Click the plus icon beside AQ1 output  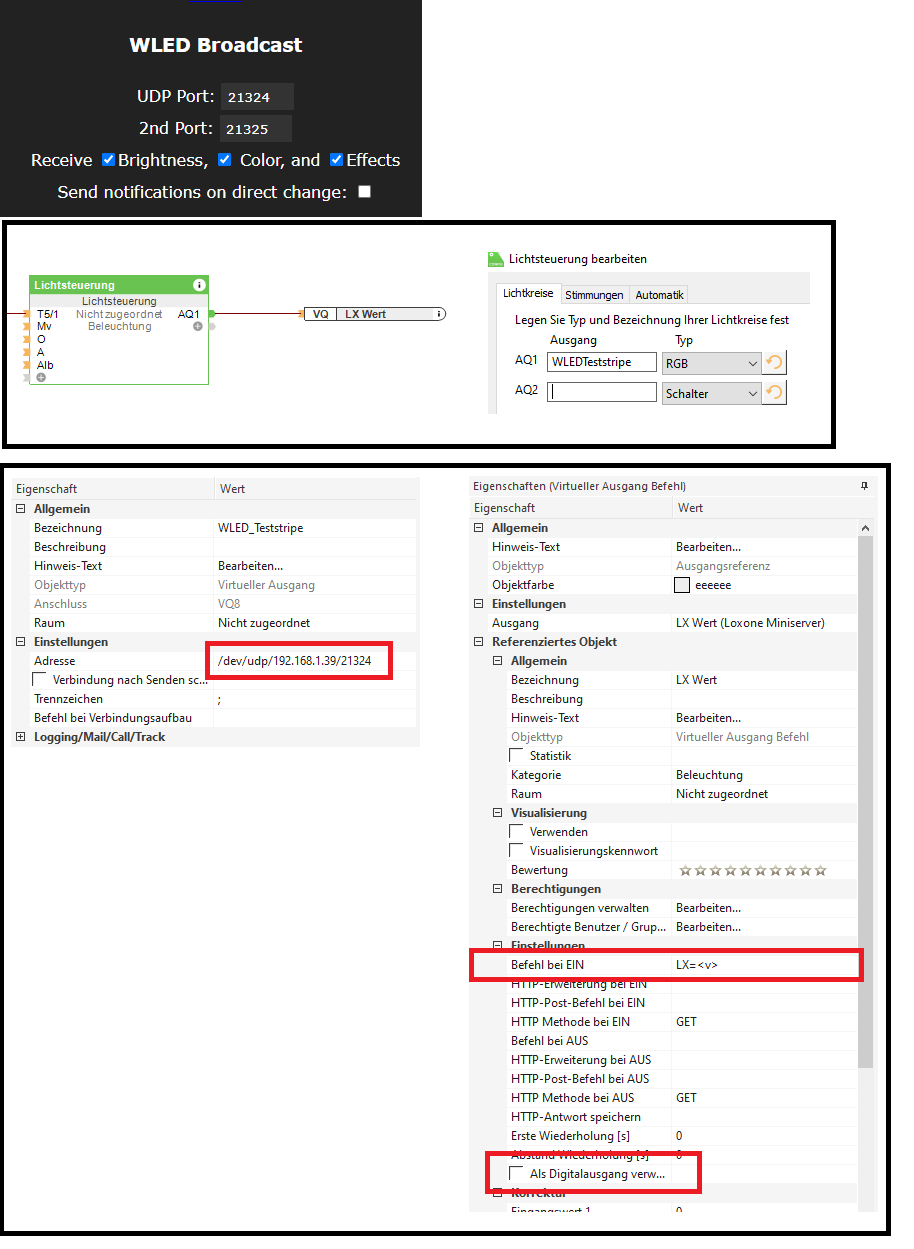(x=198, y=327)
